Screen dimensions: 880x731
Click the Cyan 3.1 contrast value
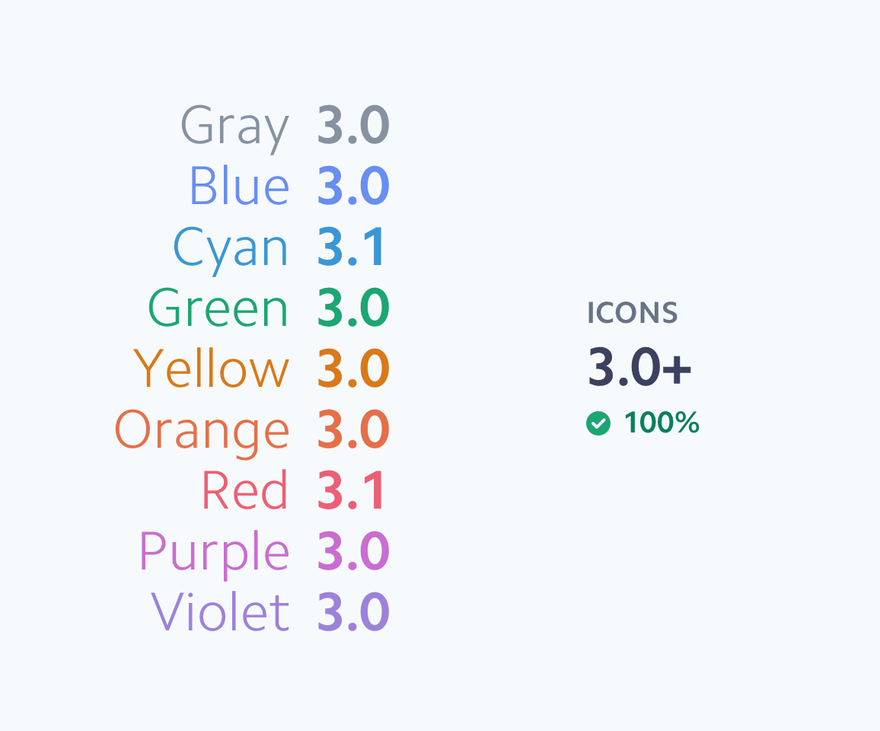[351, 246]
